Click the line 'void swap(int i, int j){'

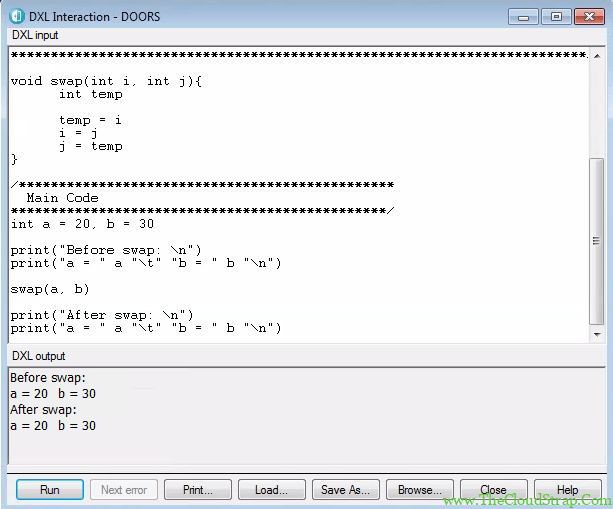tap(106, 81)
